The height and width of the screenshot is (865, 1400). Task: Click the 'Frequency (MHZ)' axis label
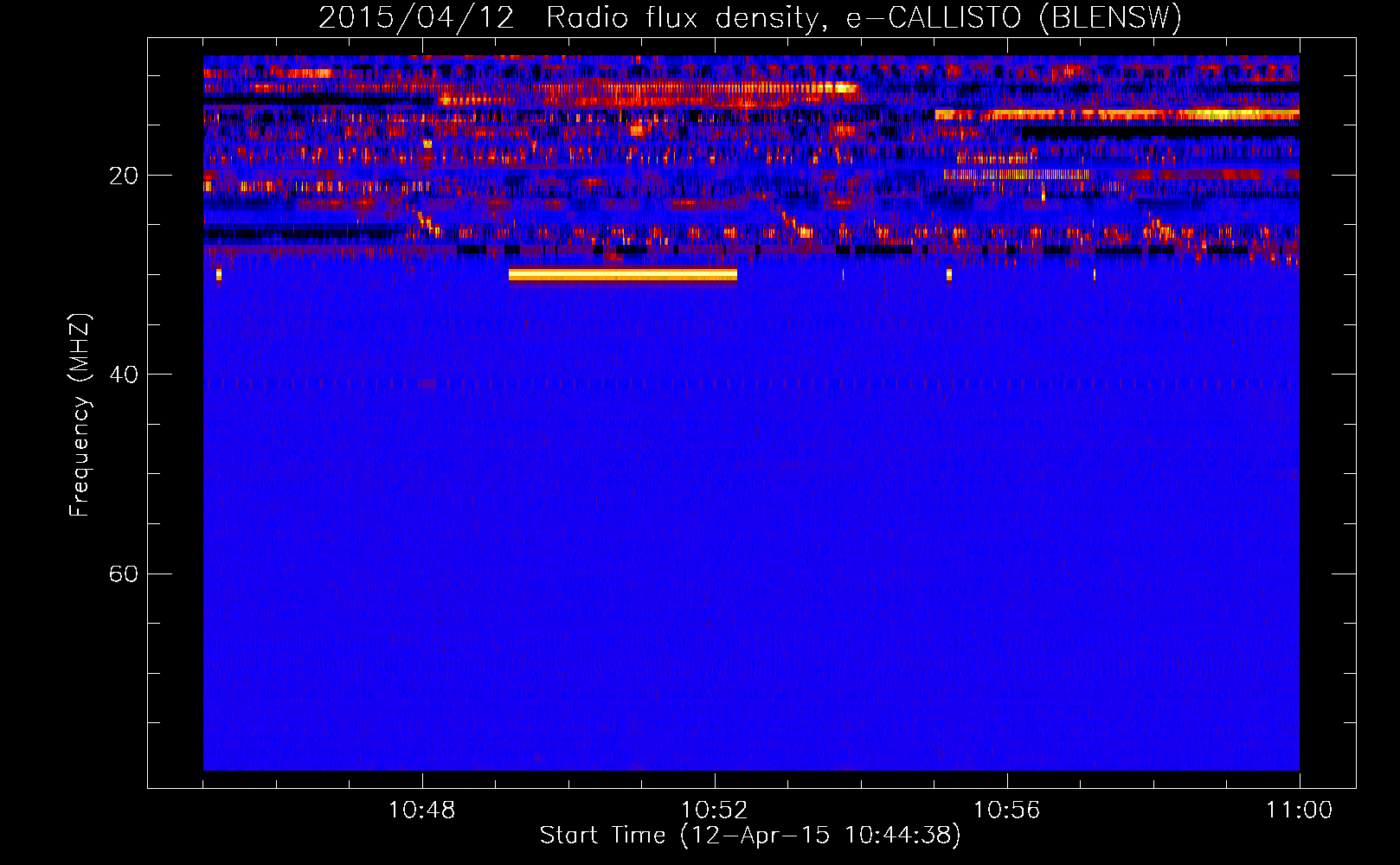click(80, 415)
